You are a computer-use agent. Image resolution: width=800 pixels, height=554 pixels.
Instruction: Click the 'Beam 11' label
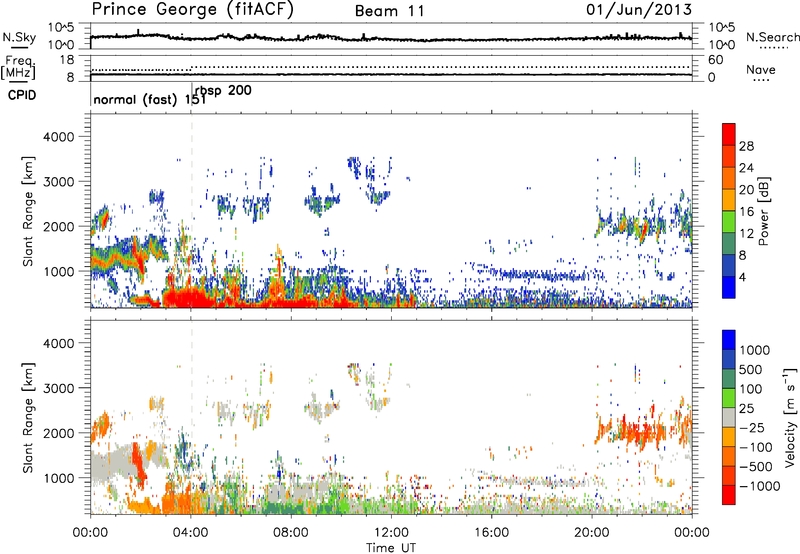point(389,11)
